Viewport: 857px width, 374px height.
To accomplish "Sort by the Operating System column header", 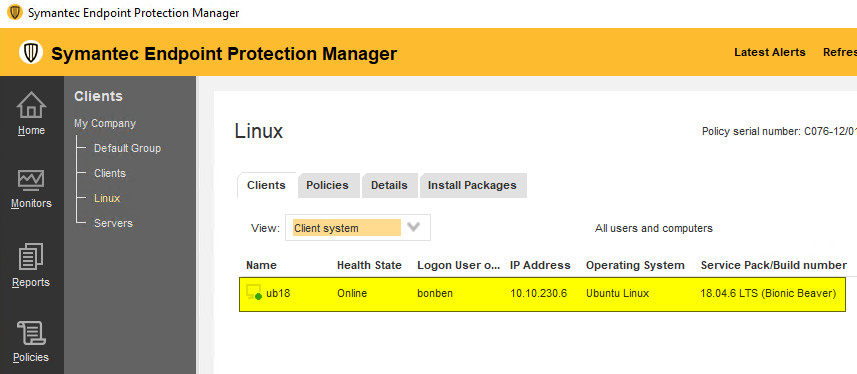I will (635, 265).
